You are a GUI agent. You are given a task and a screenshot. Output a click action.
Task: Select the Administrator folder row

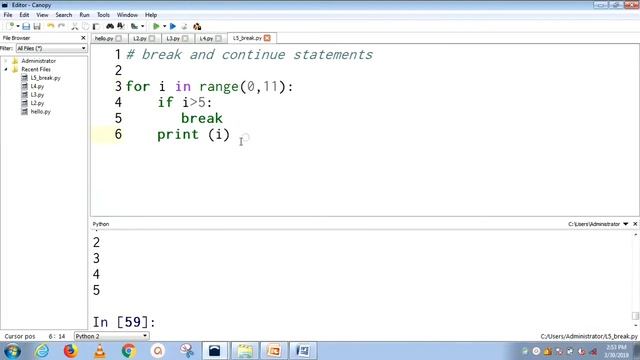(38, 61)
